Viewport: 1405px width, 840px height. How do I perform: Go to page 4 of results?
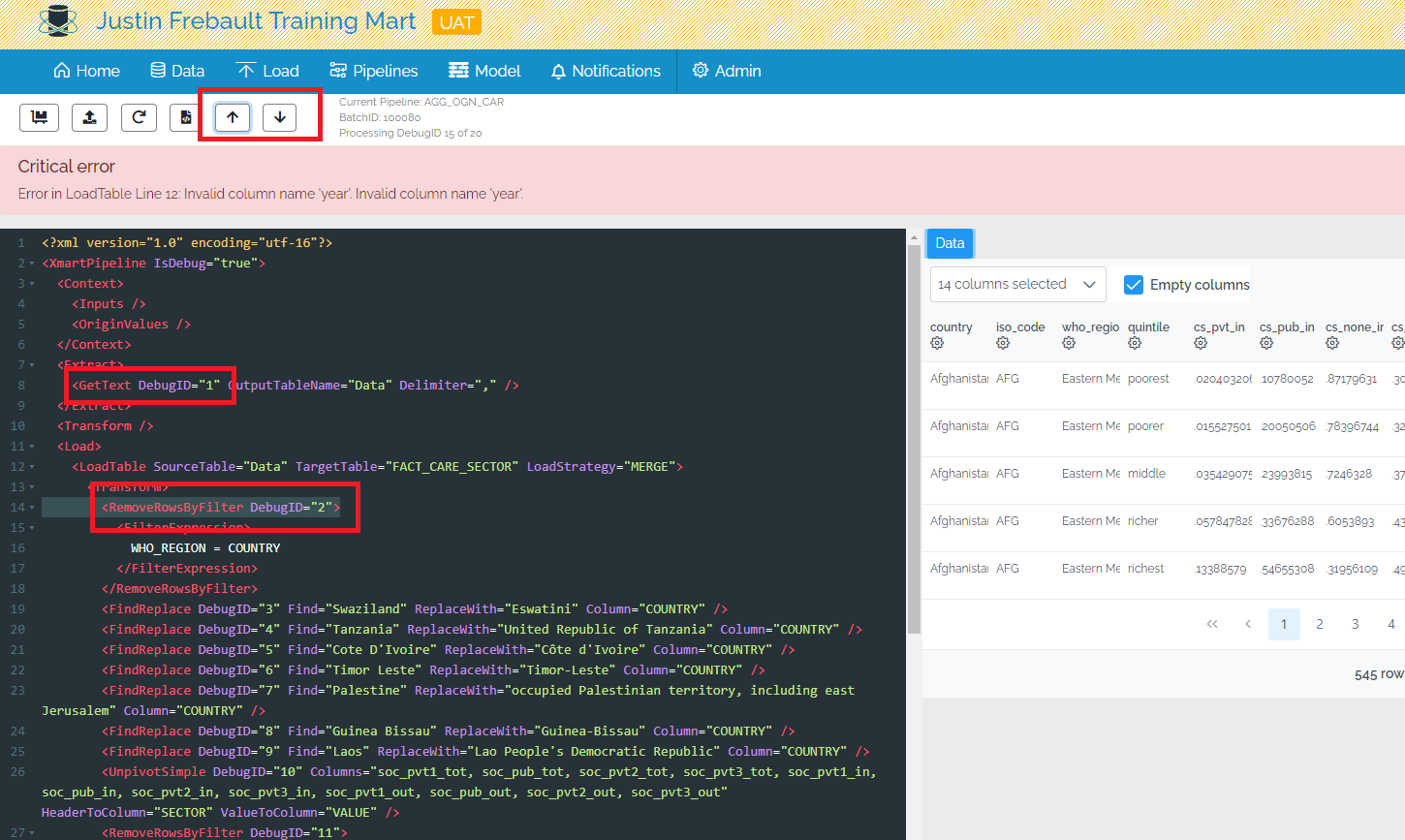click(1390, 624)
